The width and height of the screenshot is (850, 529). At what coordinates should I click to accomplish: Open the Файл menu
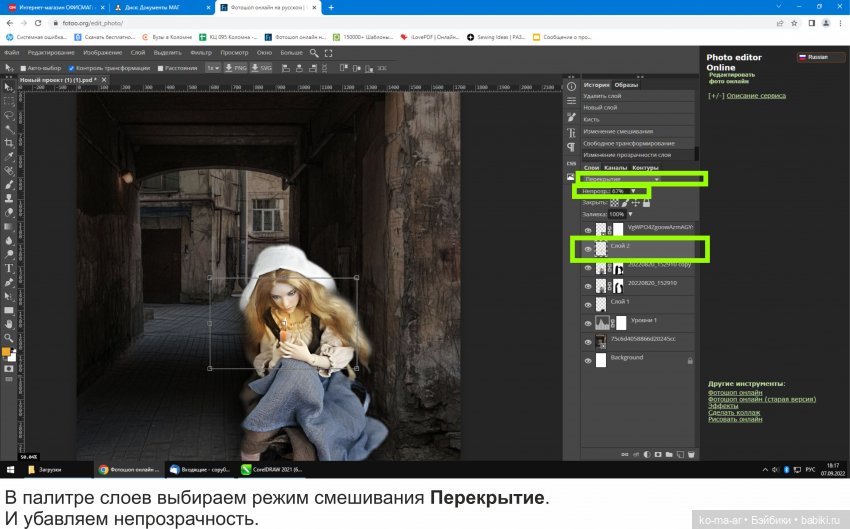[x=11, y=53]
